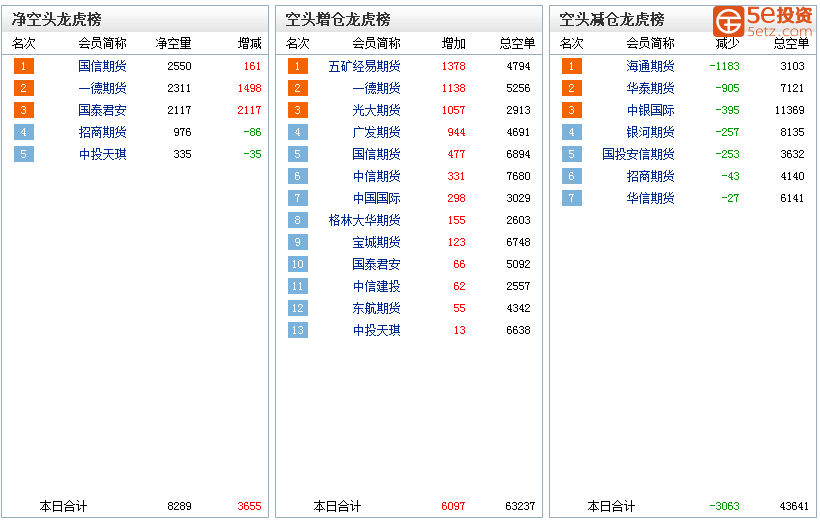This screenshot has height=524, width=820.
Task: Open the 中信建投 member link
Action: click(377, 286)
